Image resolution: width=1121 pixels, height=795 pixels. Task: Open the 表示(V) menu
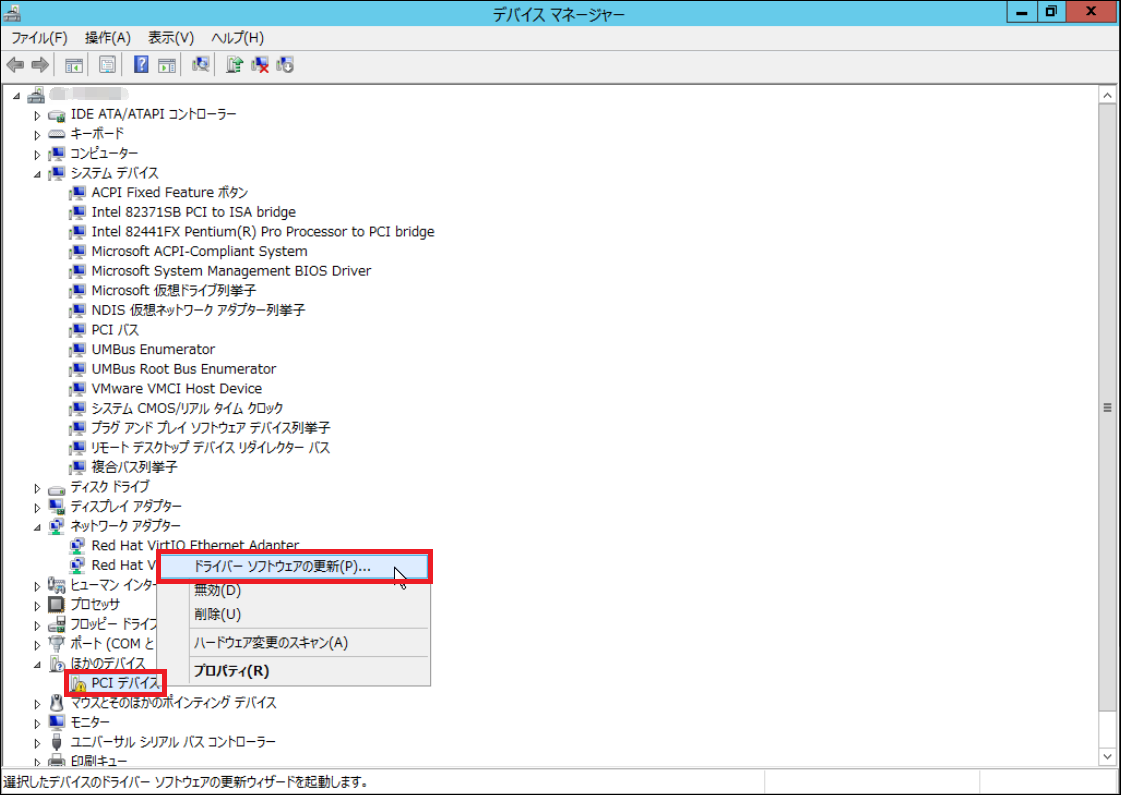point(171,38)
